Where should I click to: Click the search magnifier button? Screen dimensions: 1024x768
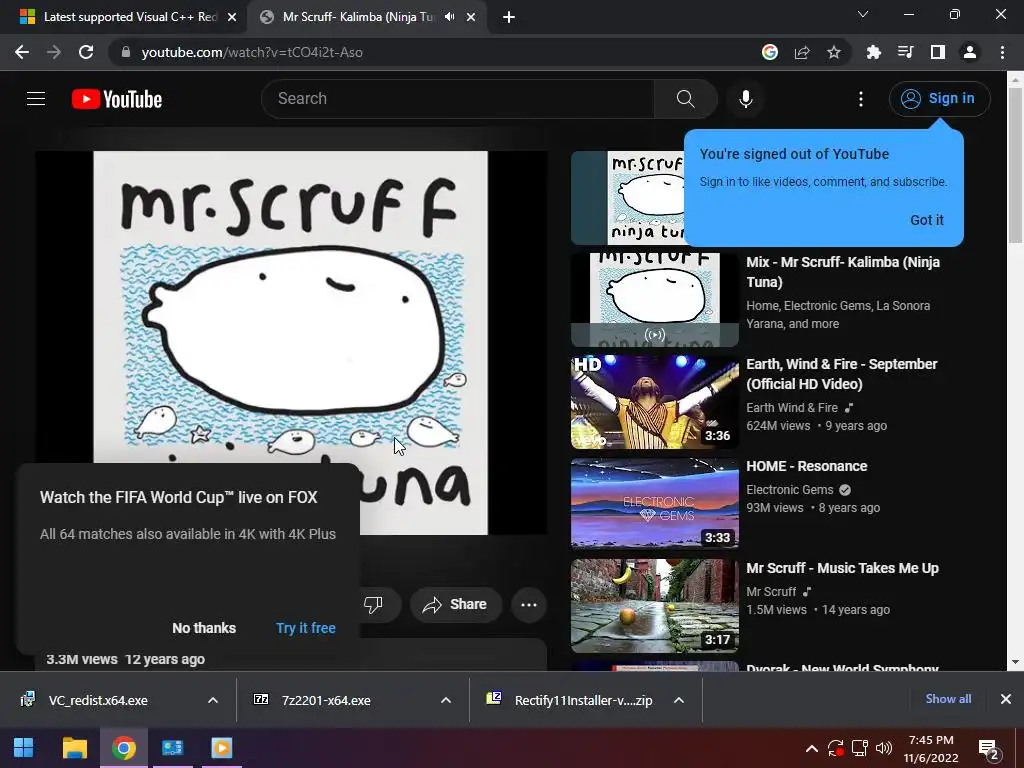(x=685, y=99)
